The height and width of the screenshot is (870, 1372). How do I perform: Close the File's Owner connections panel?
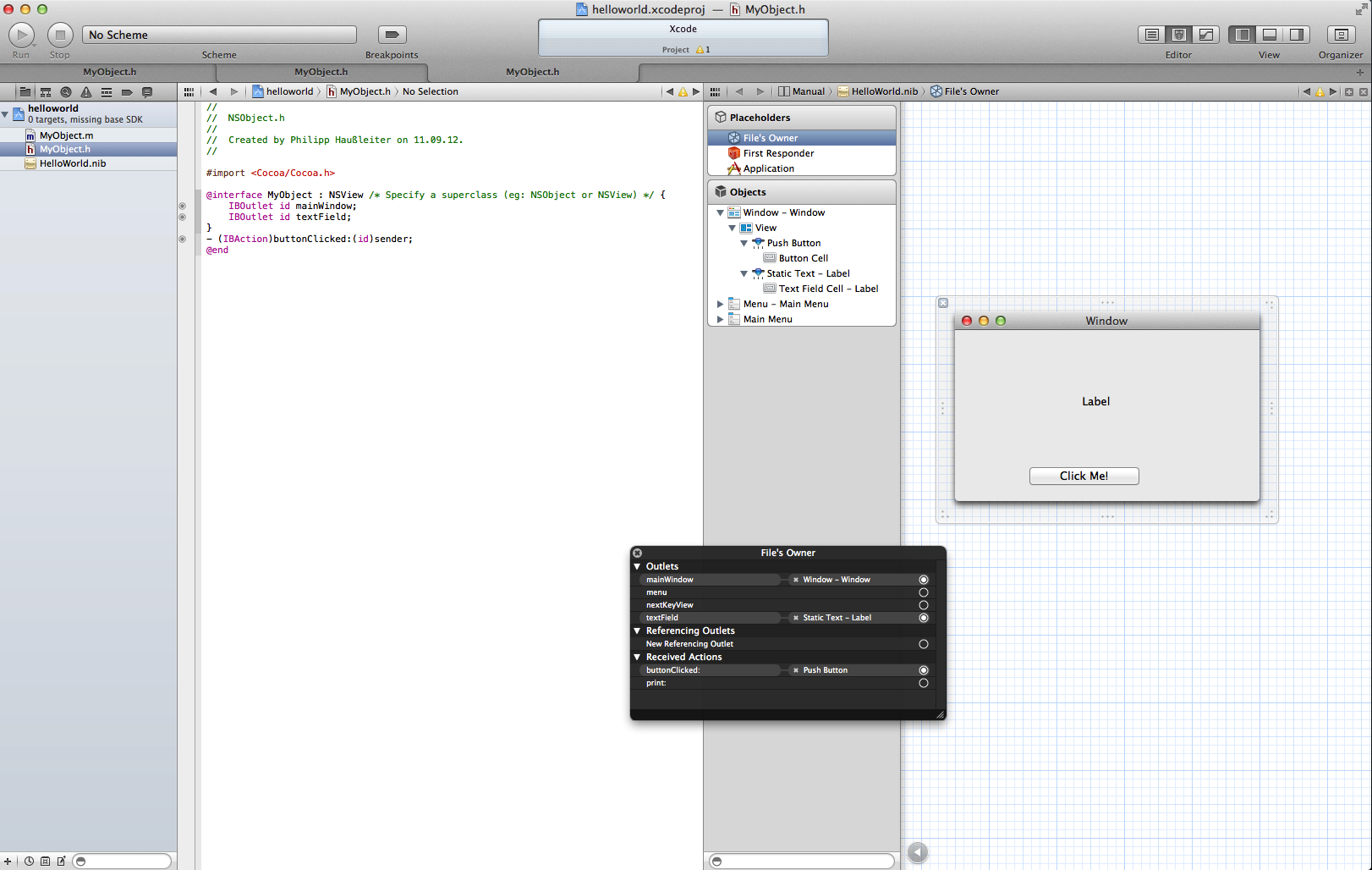pos(637,553)
